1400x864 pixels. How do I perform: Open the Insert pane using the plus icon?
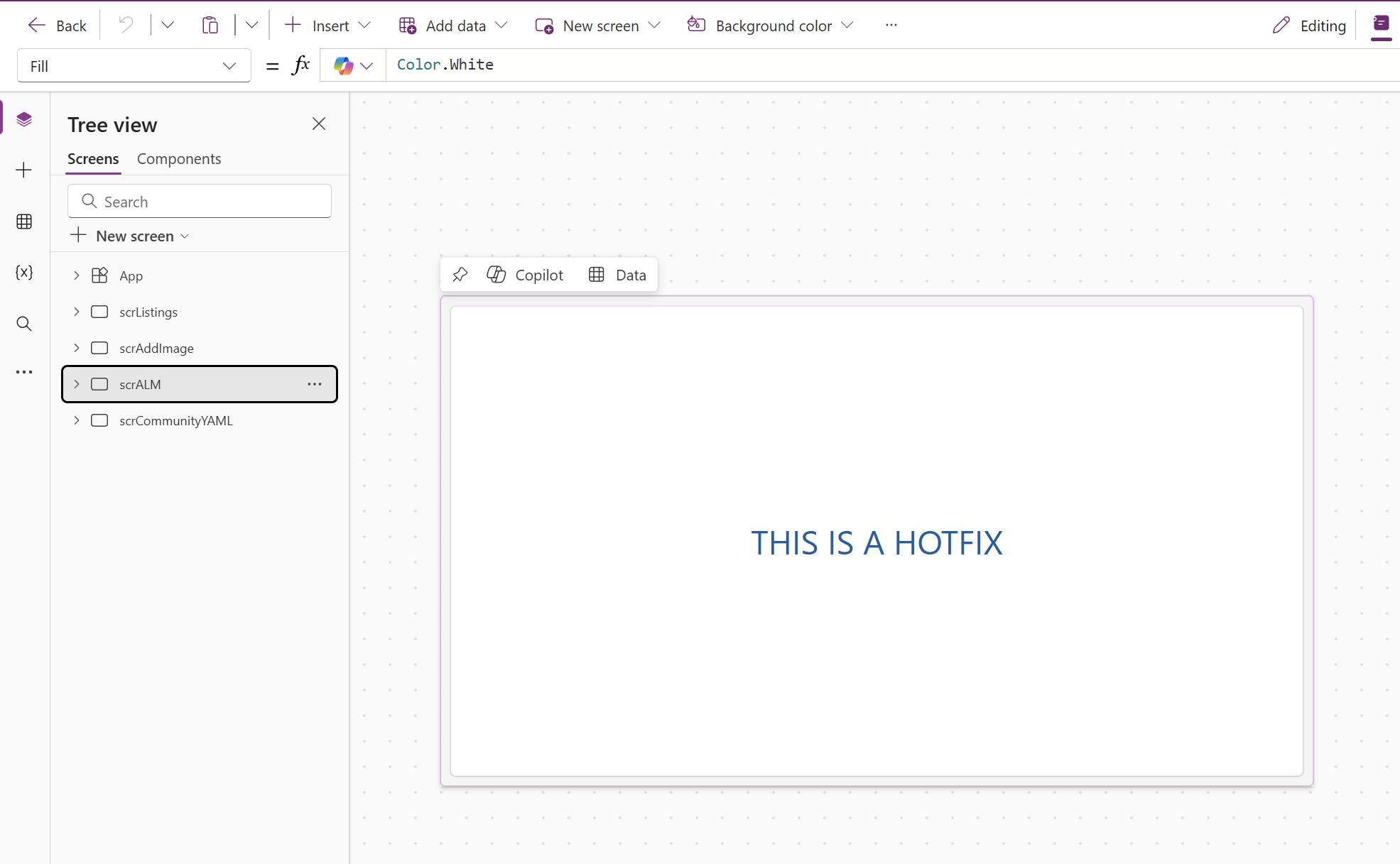point(24,170)
